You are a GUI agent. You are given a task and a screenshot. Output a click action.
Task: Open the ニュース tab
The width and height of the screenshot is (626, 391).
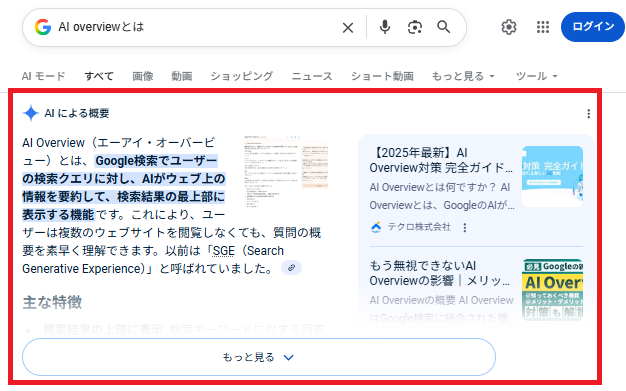(x=312, y=76)
